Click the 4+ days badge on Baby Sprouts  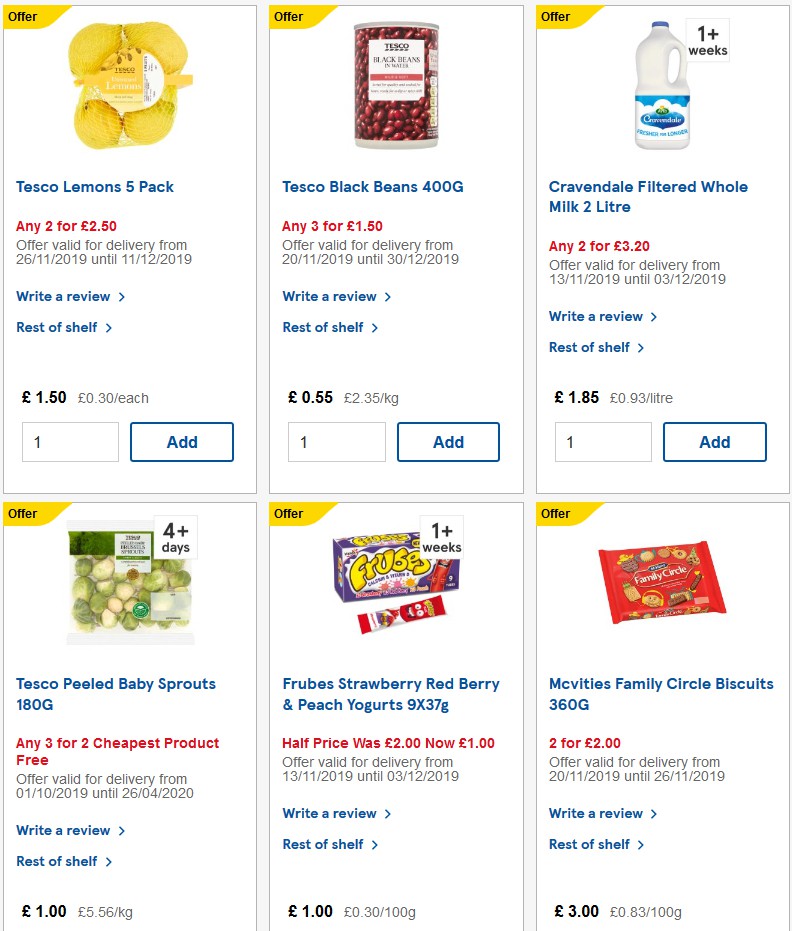click(175, 539)
